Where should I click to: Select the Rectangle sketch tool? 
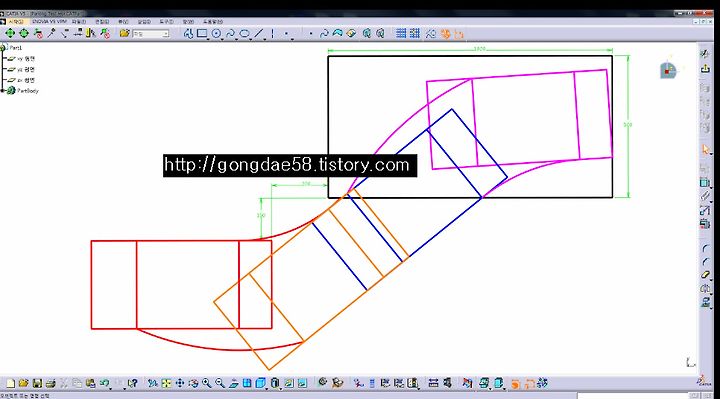tap(202, 33)
